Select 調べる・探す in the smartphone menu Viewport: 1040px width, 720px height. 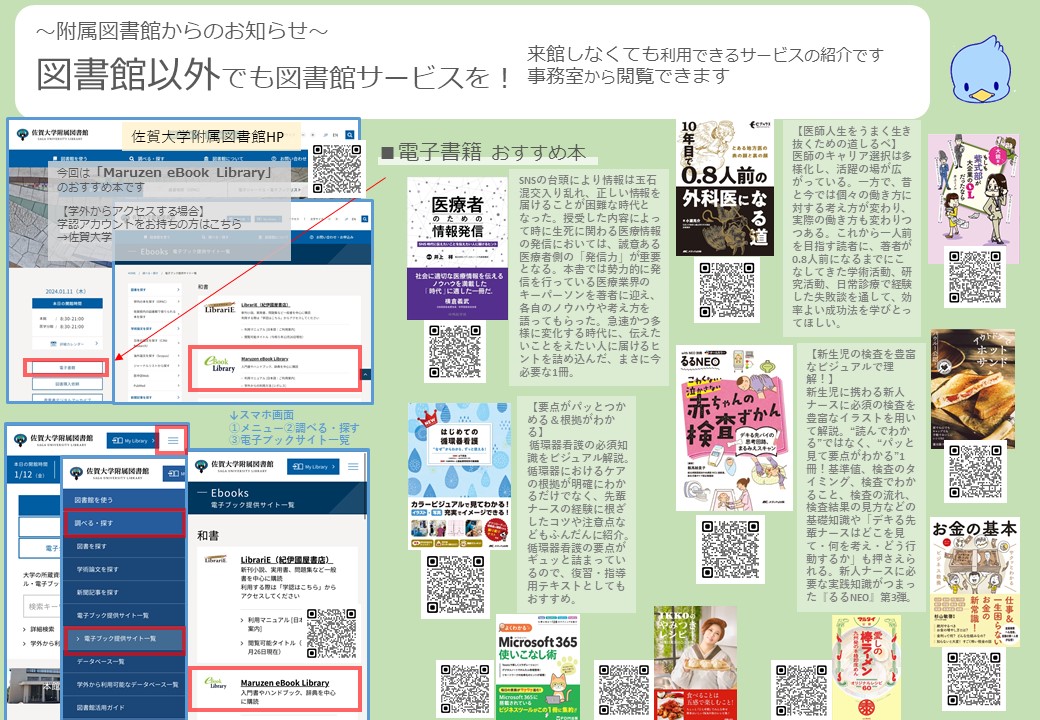coord(124,523)
